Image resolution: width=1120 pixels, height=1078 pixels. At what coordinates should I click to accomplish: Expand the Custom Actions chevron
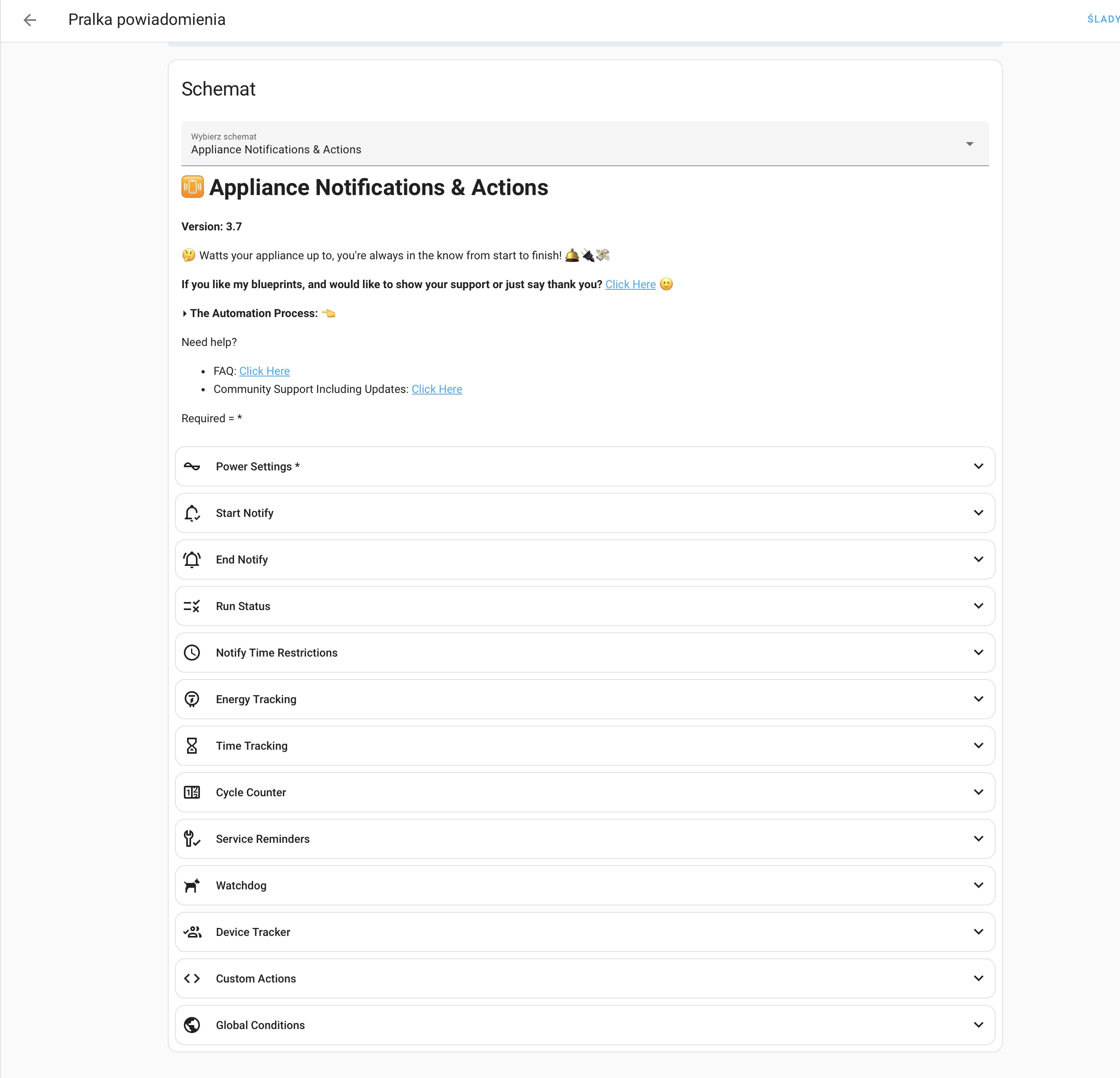point(978,978)
